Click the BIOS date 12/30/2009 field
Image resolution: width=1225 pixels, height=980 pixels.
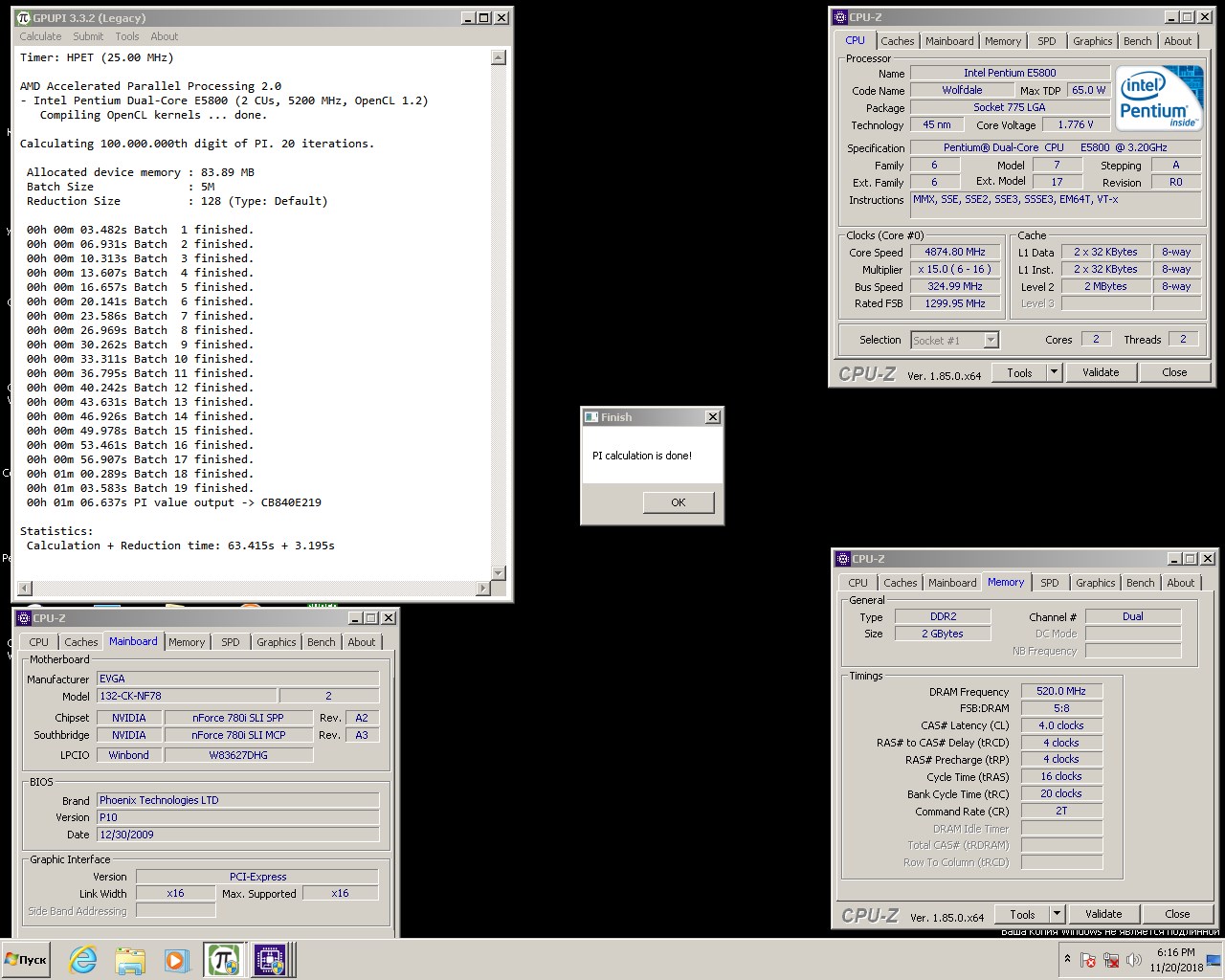tap(237, 835)
